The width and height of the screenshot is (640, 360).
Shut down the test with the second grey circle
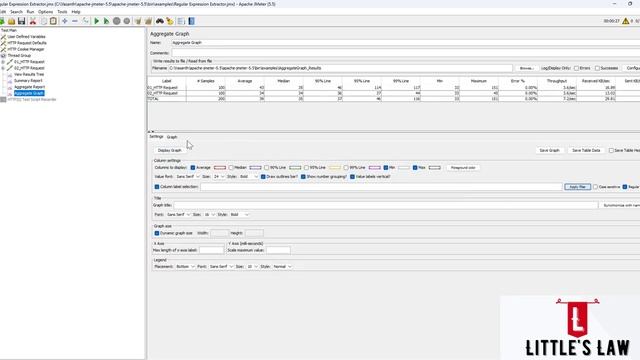(x=127, y=21)
